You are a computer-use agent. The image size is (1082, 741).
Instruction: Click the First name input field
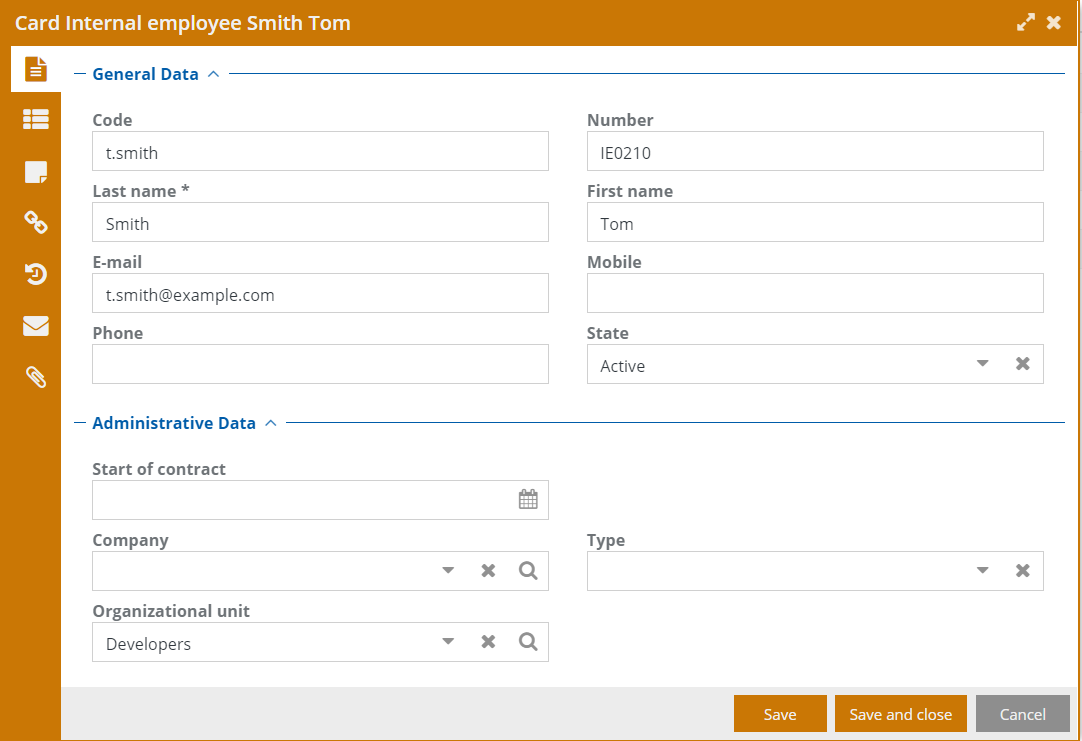point(815,222)
